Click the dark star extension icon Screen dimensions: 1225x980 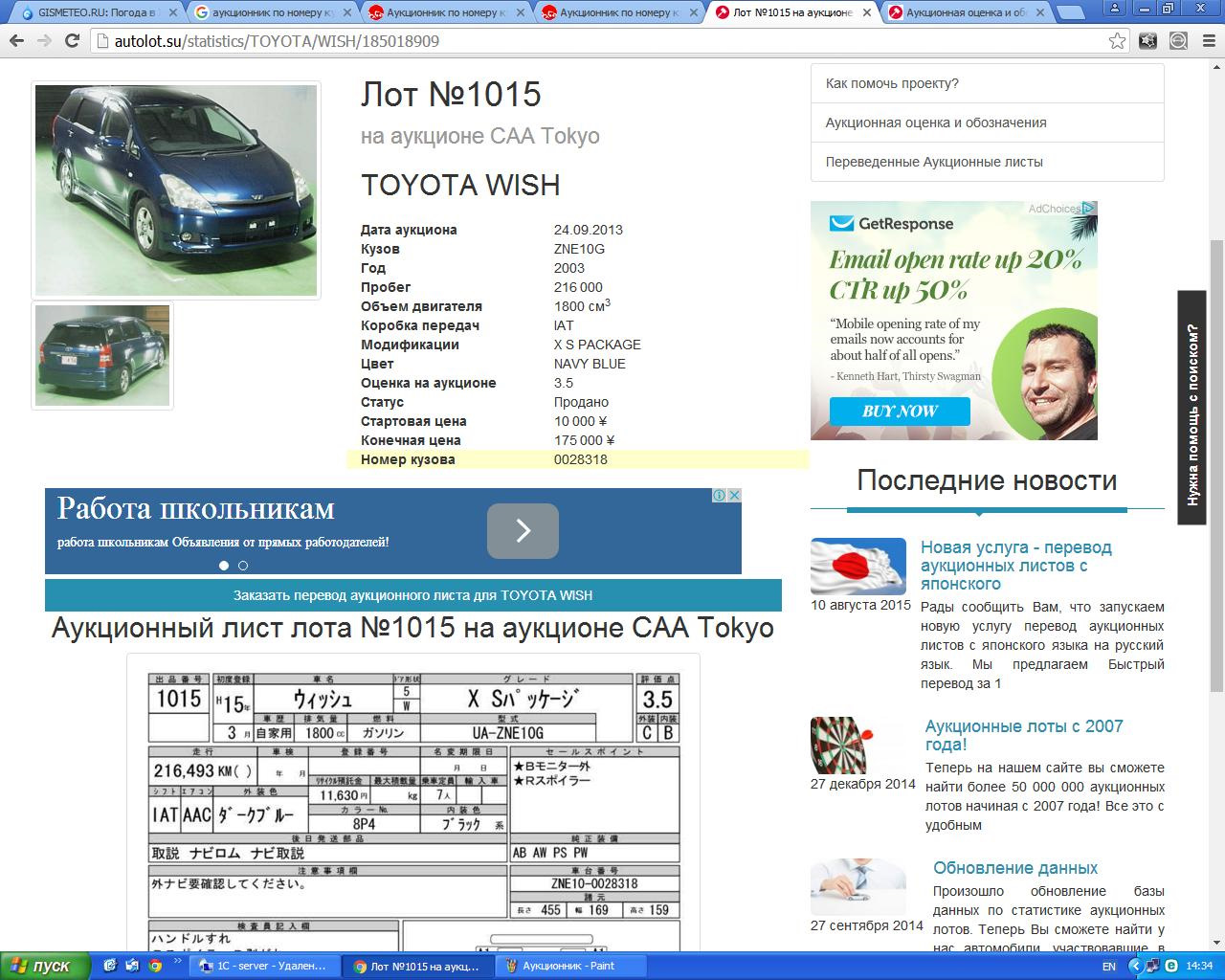pyautogui.click(x=1147, y=41)
